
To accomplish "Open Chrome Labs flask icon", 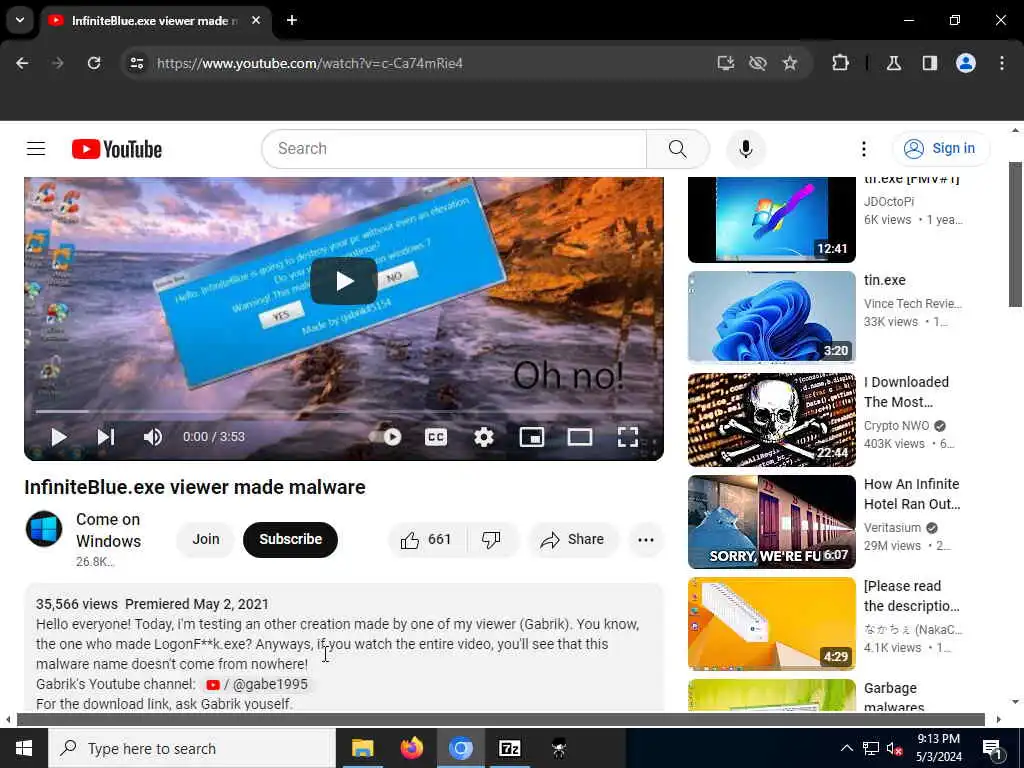I will click(x=894, y=63).
